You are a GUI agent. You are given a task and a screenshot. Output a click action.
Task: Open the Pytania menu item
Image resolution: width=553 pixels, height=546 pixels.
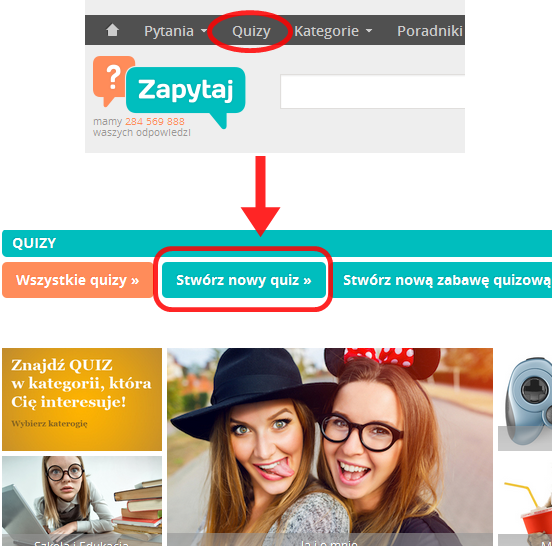tap(169, 31)
